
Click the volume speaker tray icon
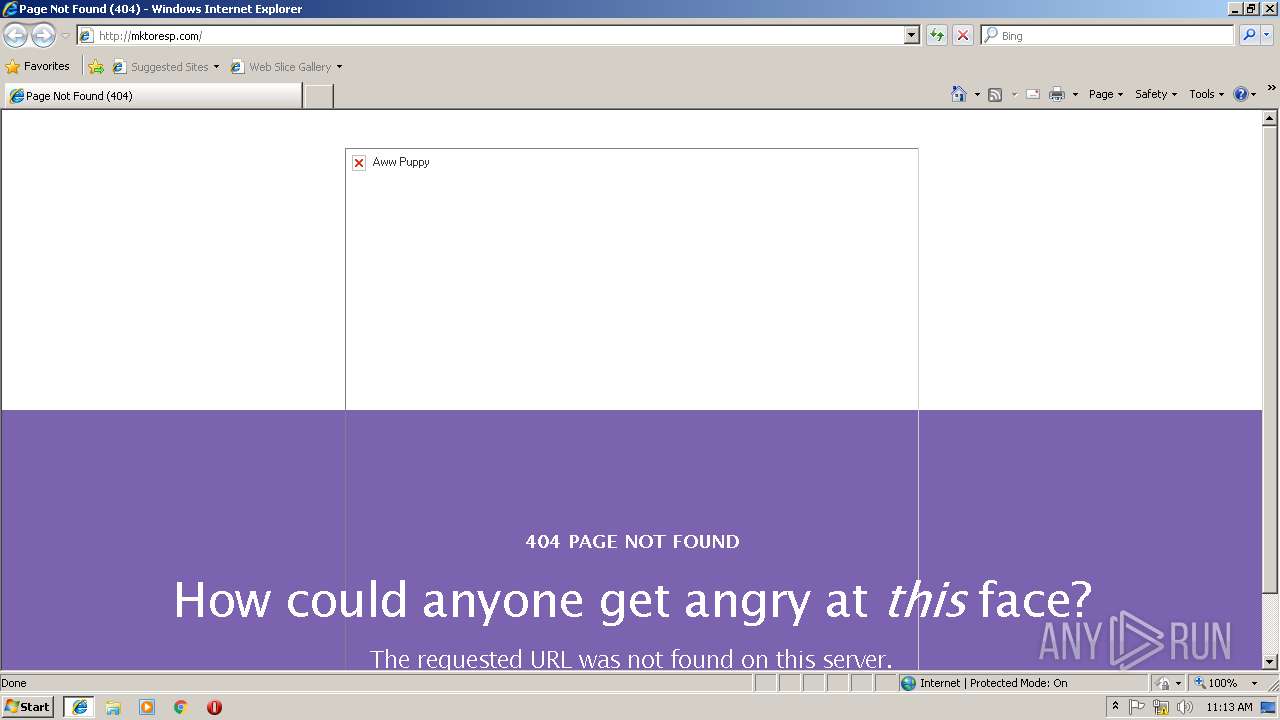[1185, 707]
